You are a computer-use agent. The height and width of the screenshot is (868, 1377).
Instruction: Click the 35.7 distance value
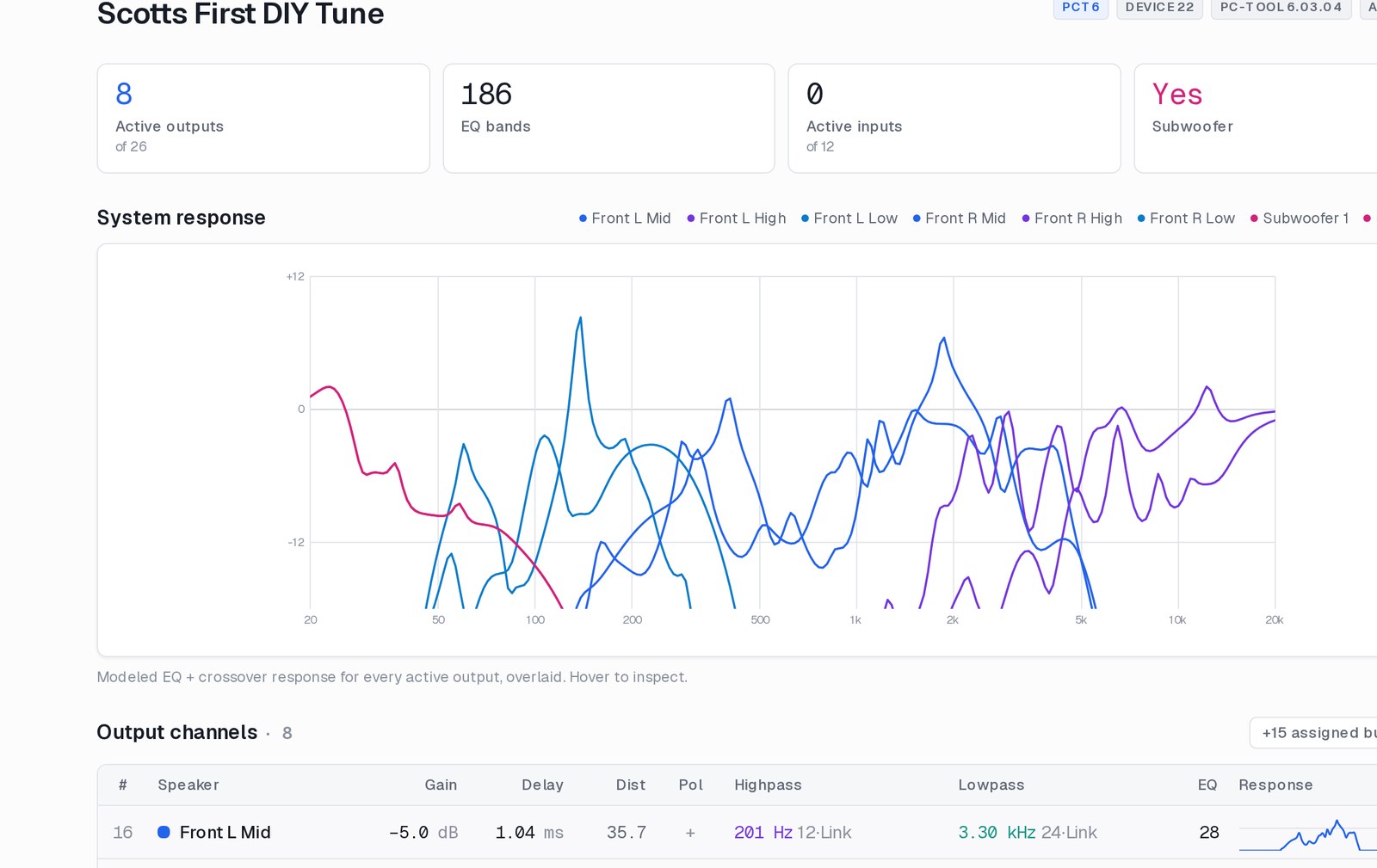coord(627,832)
